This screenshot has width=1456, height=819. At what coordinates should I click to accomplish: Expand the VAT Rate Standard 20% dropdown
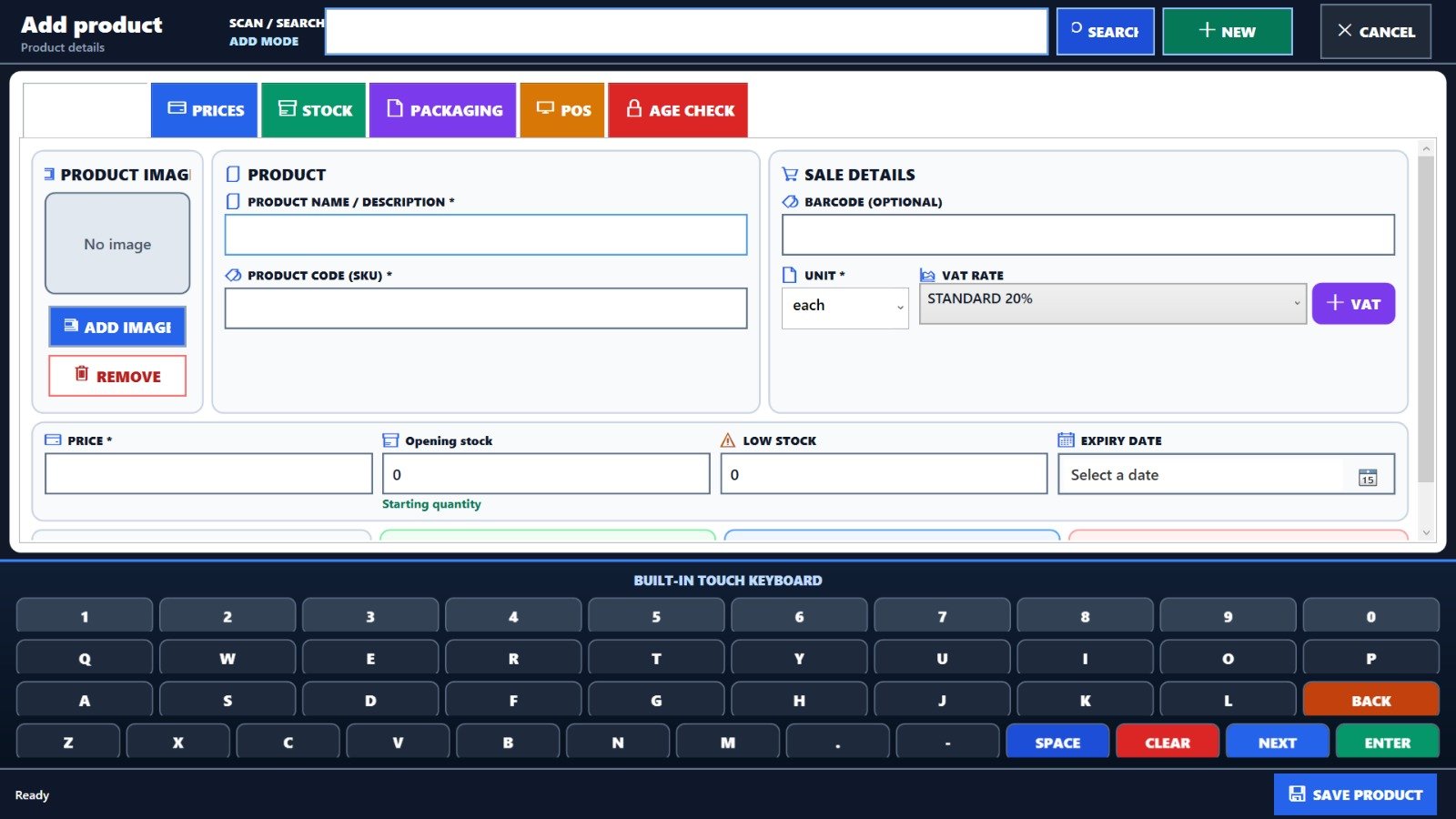point(1113,303)
